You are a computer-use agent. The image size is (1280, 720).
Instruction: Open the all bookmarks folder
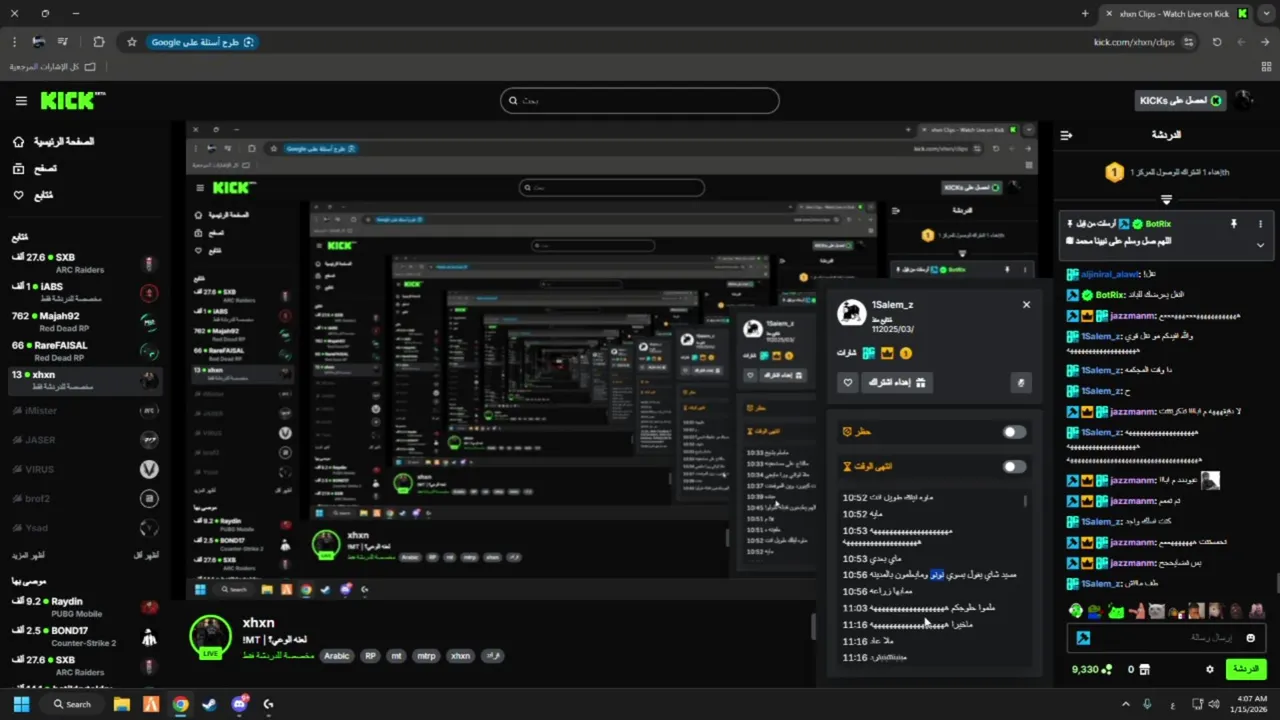(x=53, y=67)
